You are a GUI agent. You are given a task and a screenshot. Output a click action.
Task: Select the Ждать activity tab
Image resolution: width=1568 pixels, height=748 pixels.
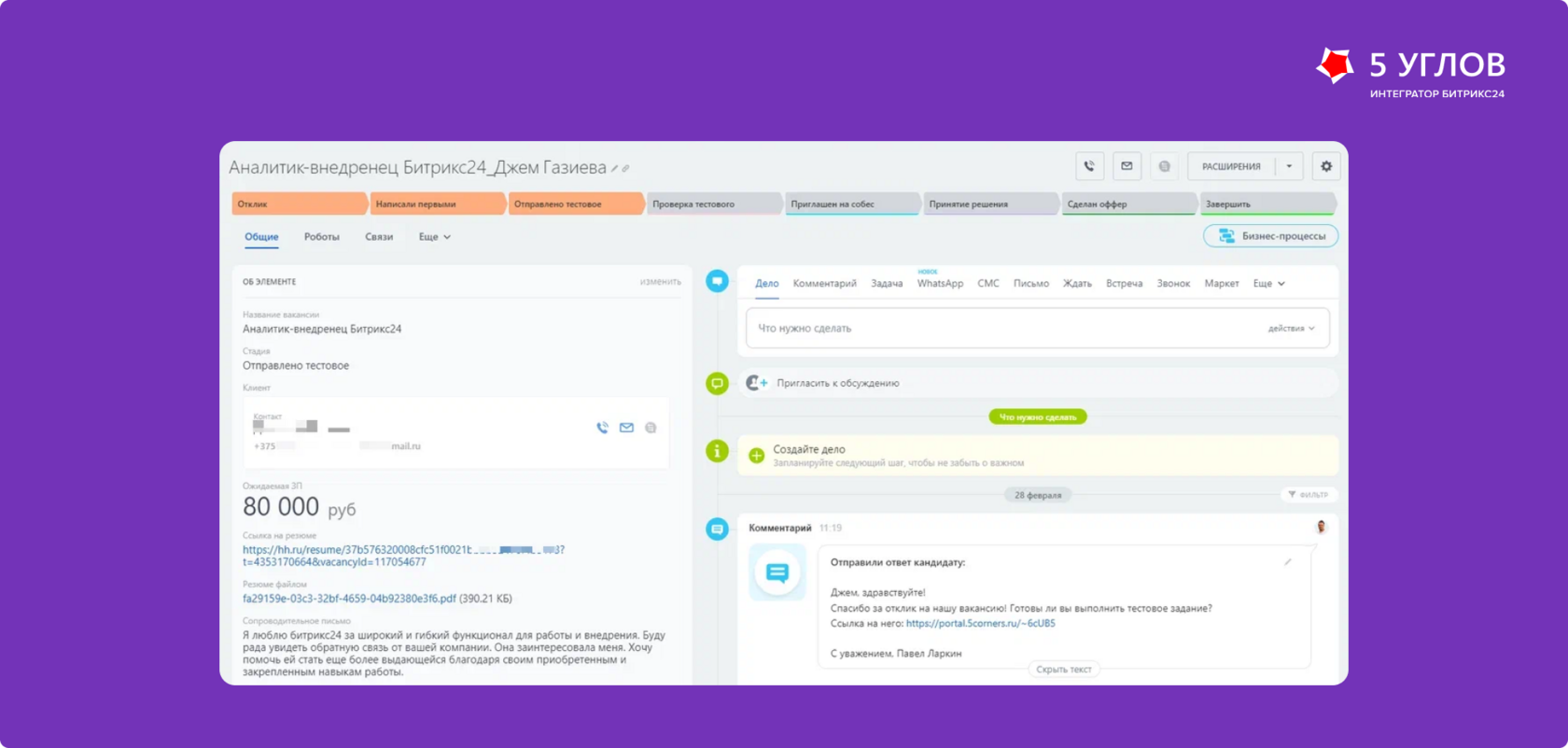1078,284
